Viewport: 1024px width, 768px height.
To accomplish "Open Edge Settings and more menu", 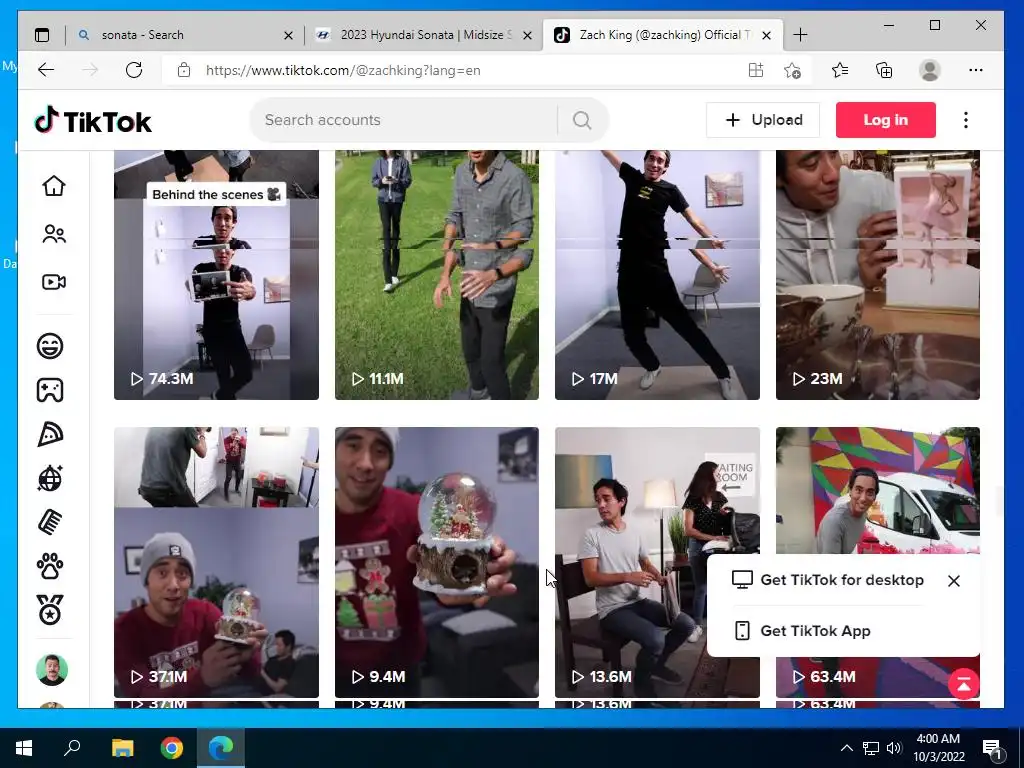I will tap(976, 70).
